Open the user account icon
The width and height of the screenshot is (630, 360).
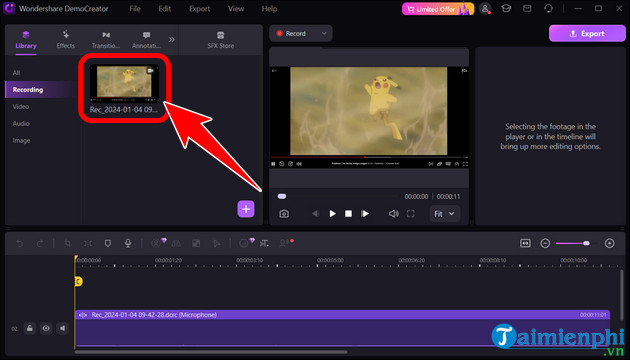pyautogui.click(x=485, y=8)
